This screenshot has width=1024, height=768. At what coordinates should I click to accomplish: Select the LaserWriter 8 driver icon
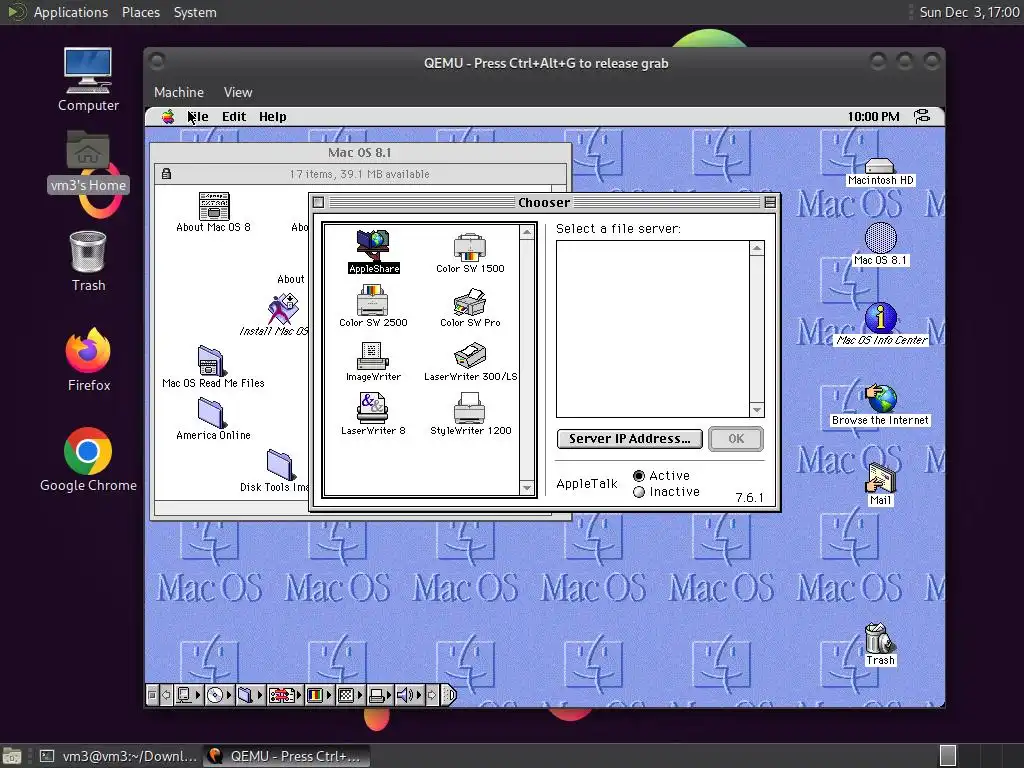(373, 414)
